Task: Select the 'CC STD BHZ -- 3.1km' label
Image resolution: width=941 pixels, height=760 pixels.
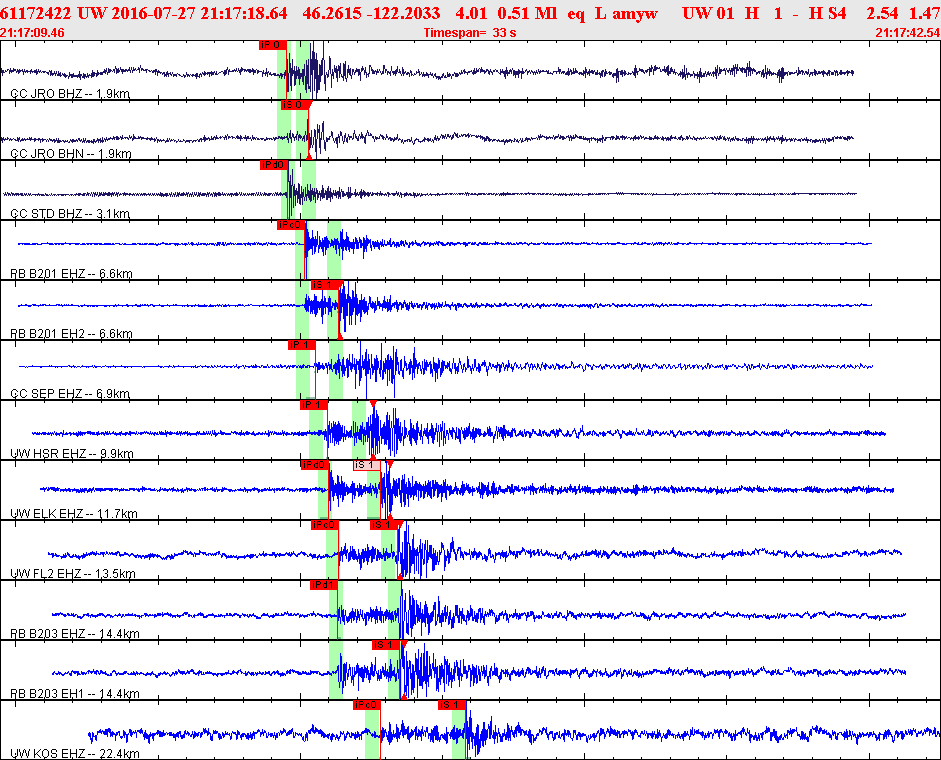Action: tap(70, 214)
